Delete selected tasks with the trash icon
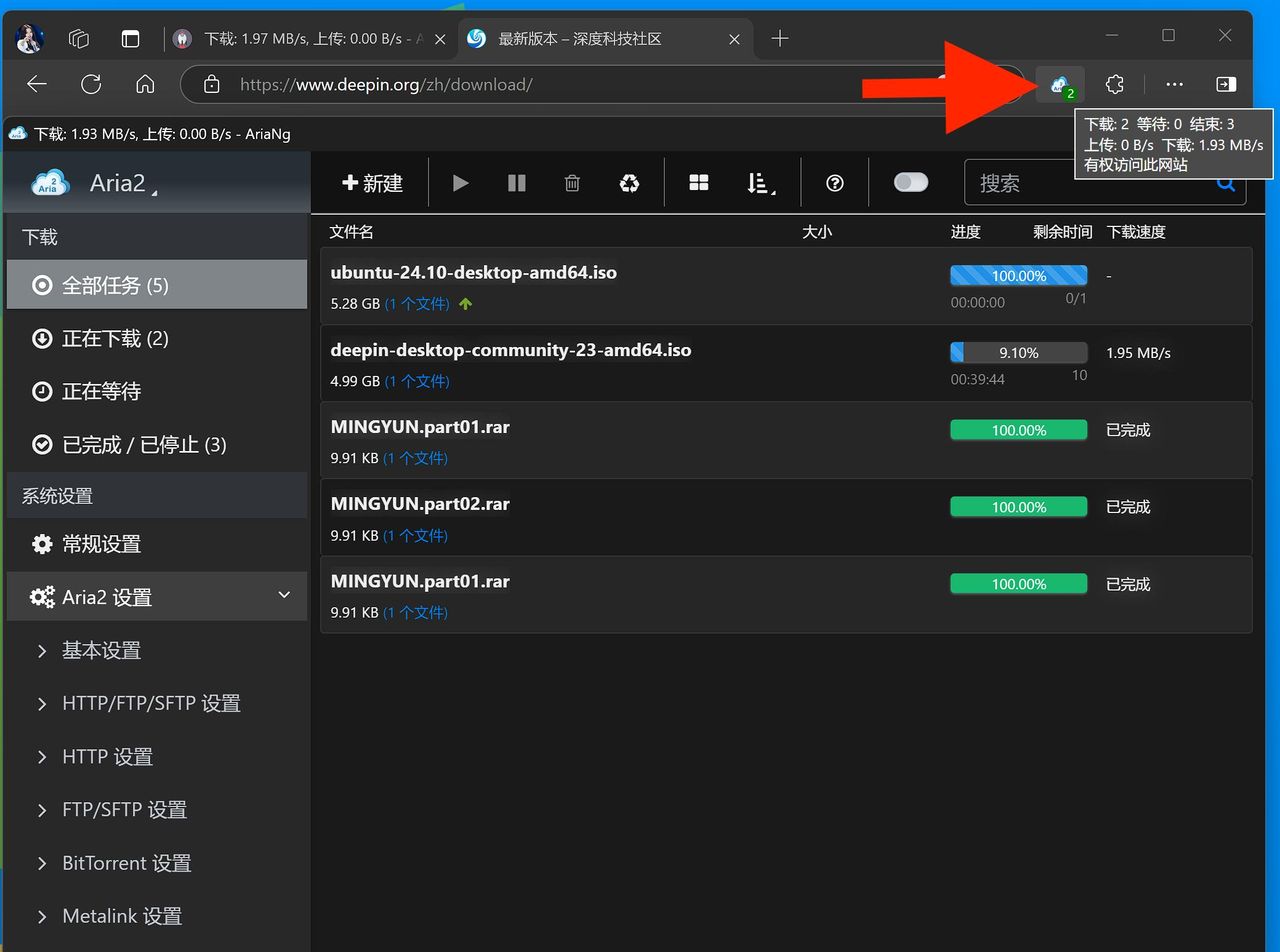The image size is (1280, 952). [572, 183]
